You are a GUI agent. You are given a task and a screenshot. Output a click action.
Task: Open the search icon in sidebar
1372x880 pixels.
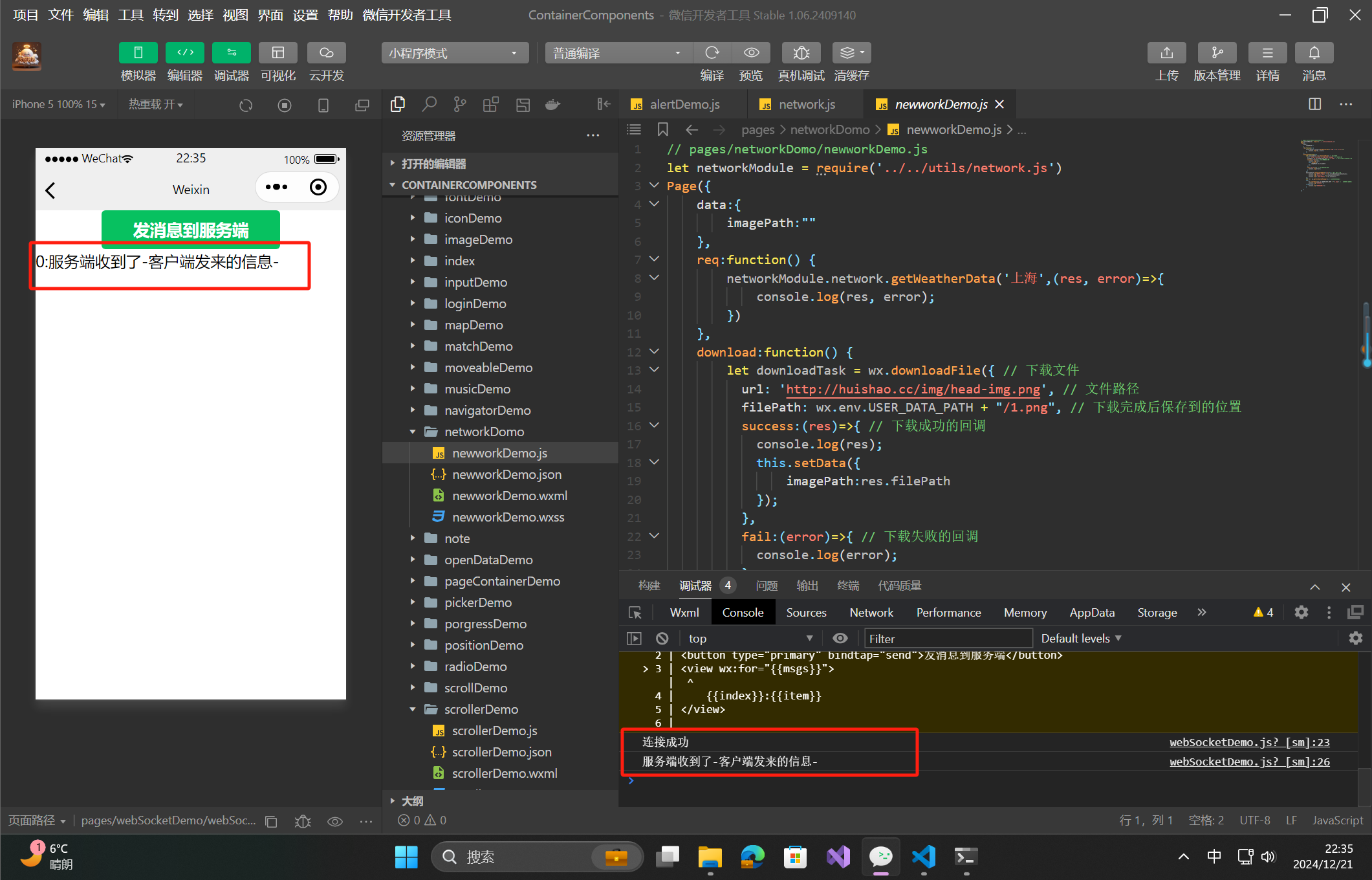(429, 104)
